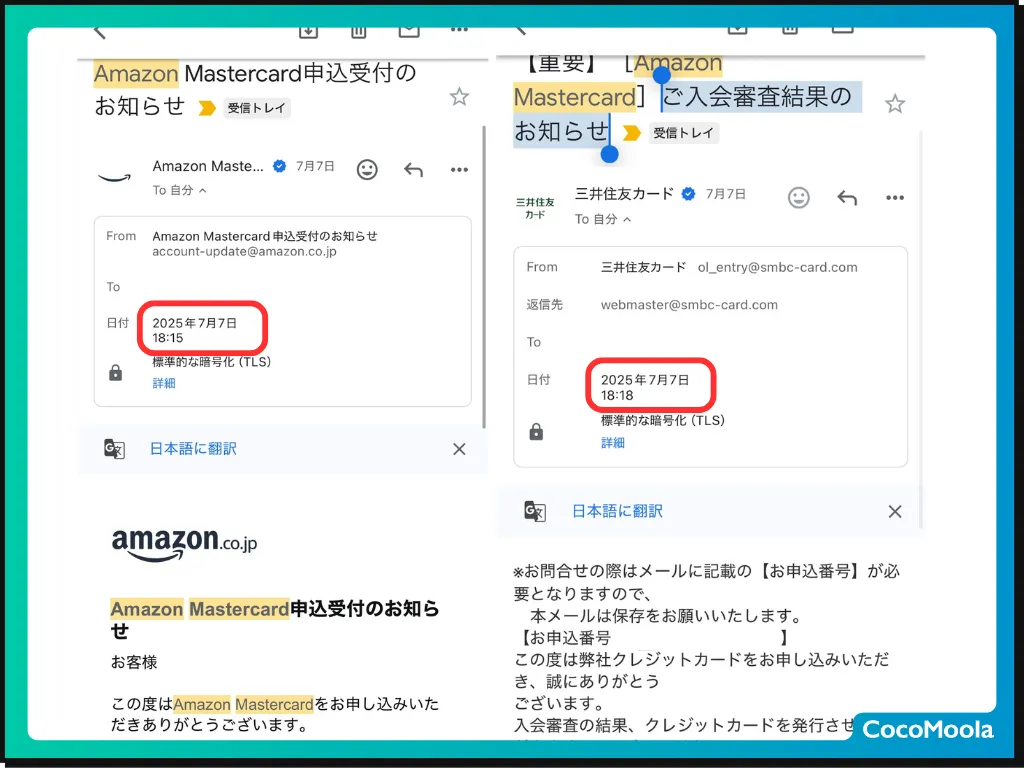This screenshot has height=768, width=1024.
Task: Click 受信トレイ label on right email
Action: click(x=683, y=133)
